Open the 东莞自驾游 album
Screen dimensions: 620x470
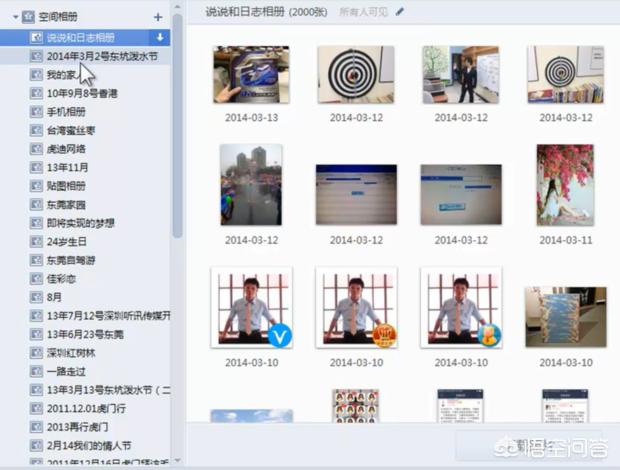coord(71,260)
